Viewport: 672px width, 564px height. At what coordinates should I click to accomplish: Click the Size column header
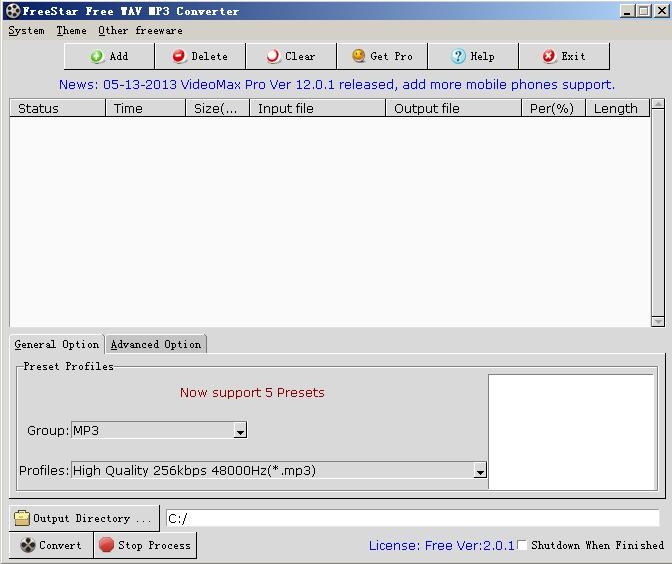(x=217, y=108)
